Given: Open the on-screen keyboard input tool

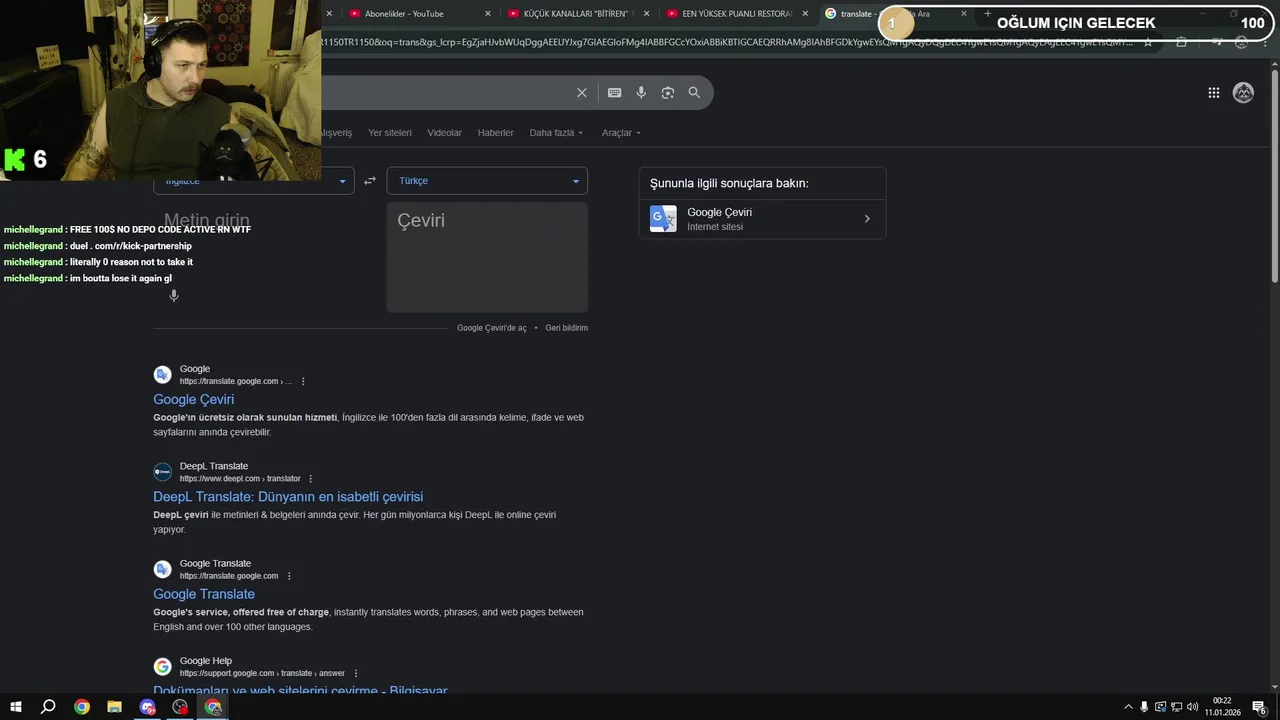Looking at the screenshot, I should point(614,92).
